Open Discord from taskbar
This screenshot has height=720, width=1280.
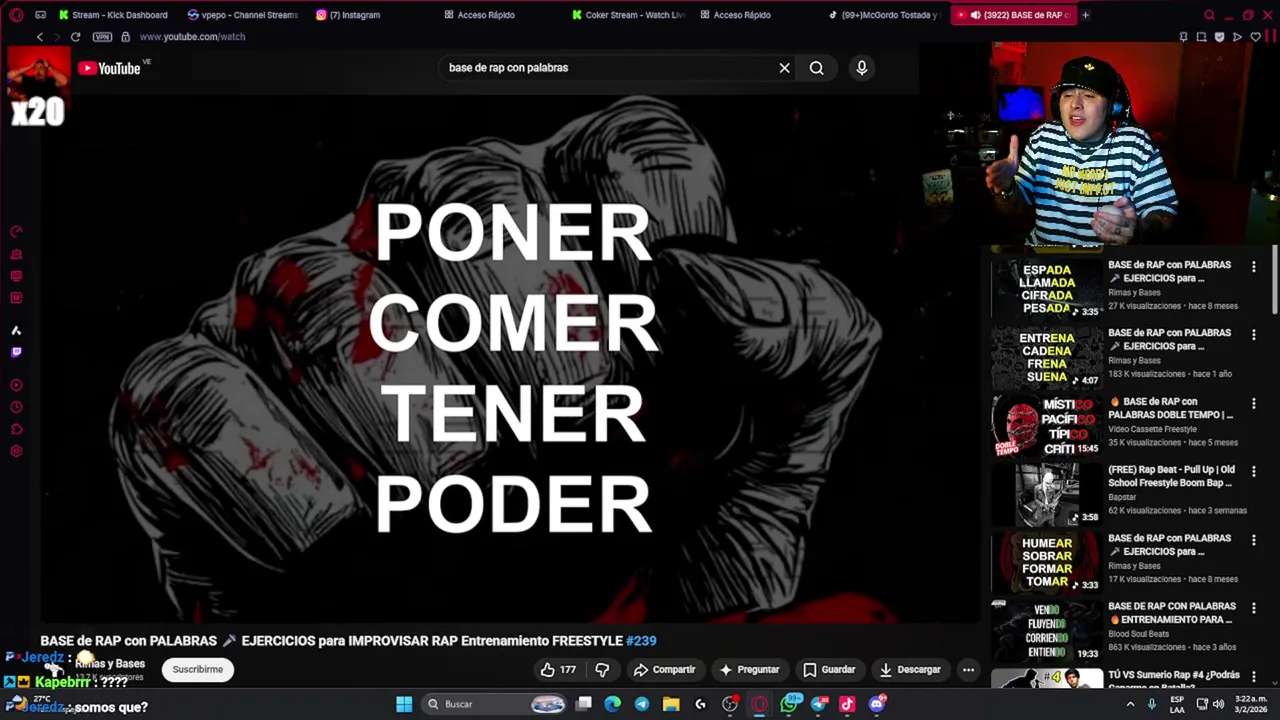(877, 704)
